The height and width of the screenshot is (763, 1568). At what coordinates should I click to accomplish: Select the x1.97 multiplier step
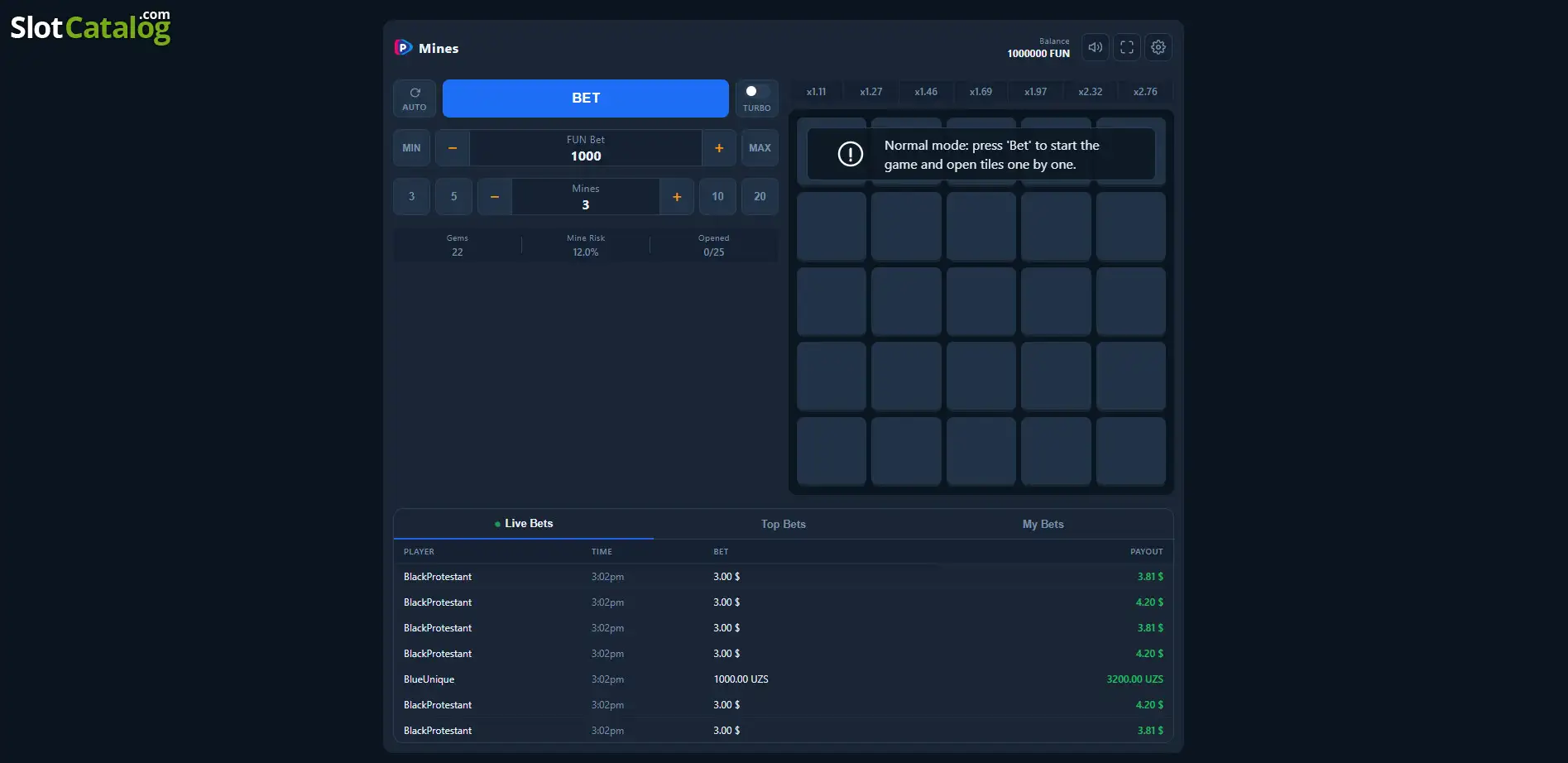(x=1035, y=92)
